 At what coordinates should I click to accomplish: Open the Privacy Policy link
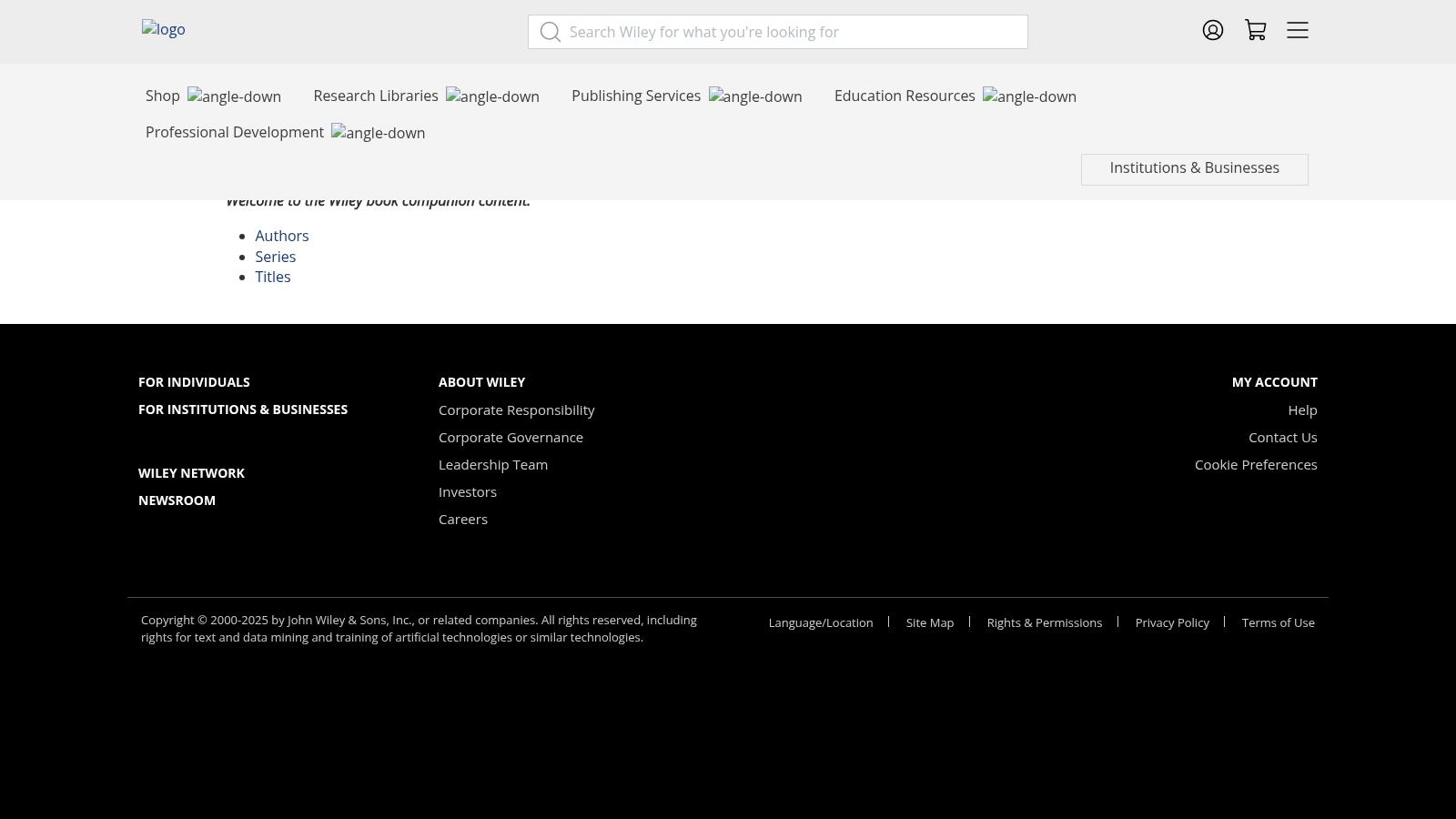1172,623
